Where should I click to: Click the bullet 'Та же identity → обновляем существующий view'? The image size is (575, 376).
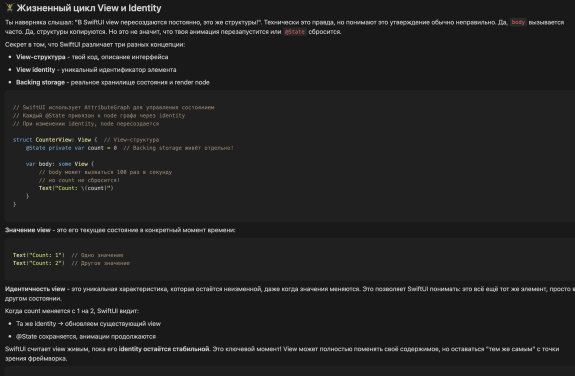pos(88,324)
